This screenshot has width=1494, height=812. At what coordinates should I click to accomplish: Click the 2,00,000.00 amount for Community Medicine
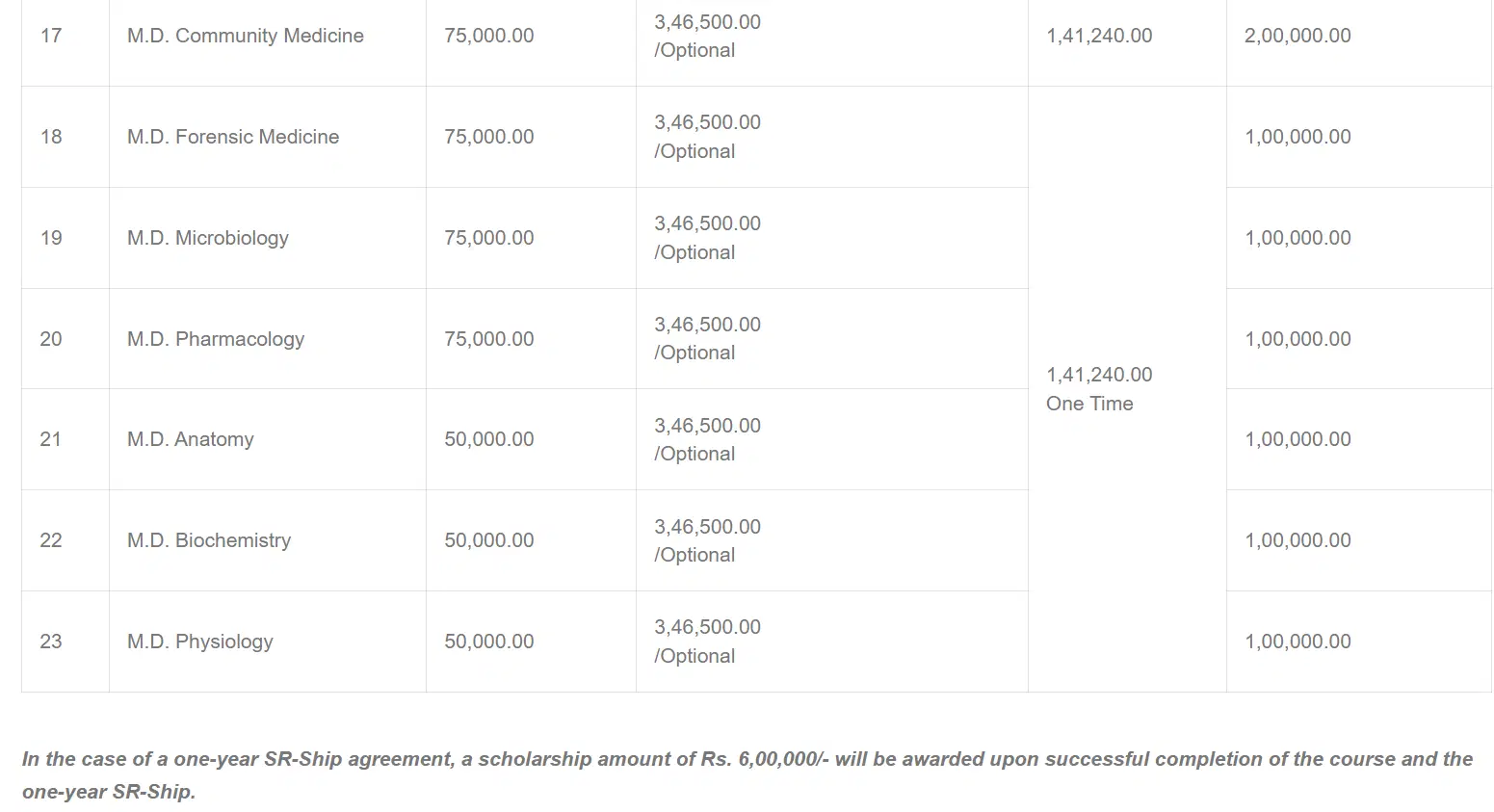[1297, 36]
